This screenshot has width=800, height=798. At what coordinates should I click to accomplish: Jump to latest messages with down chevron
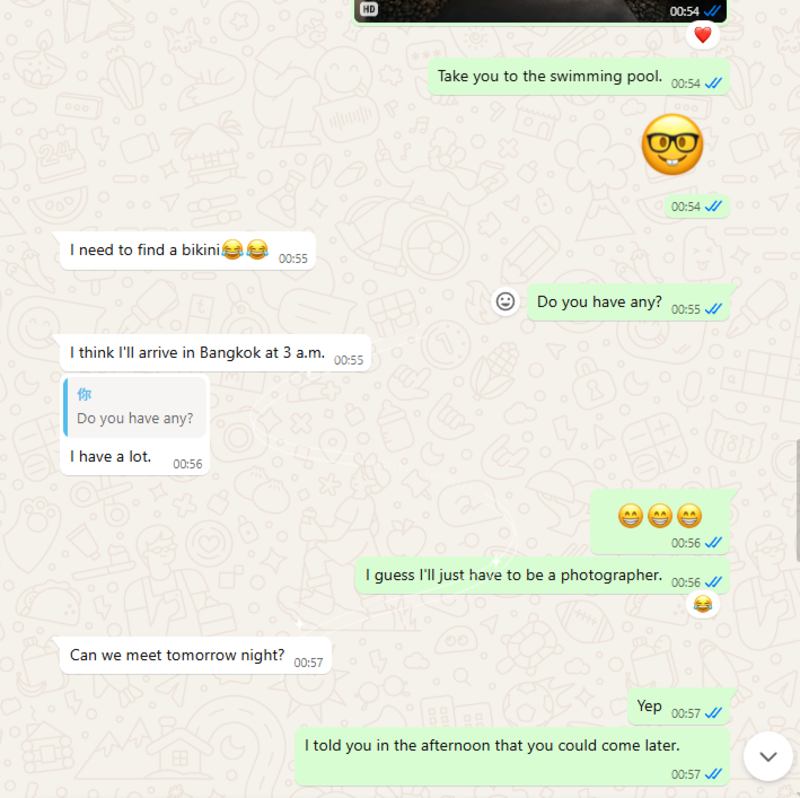pos(768,756)
